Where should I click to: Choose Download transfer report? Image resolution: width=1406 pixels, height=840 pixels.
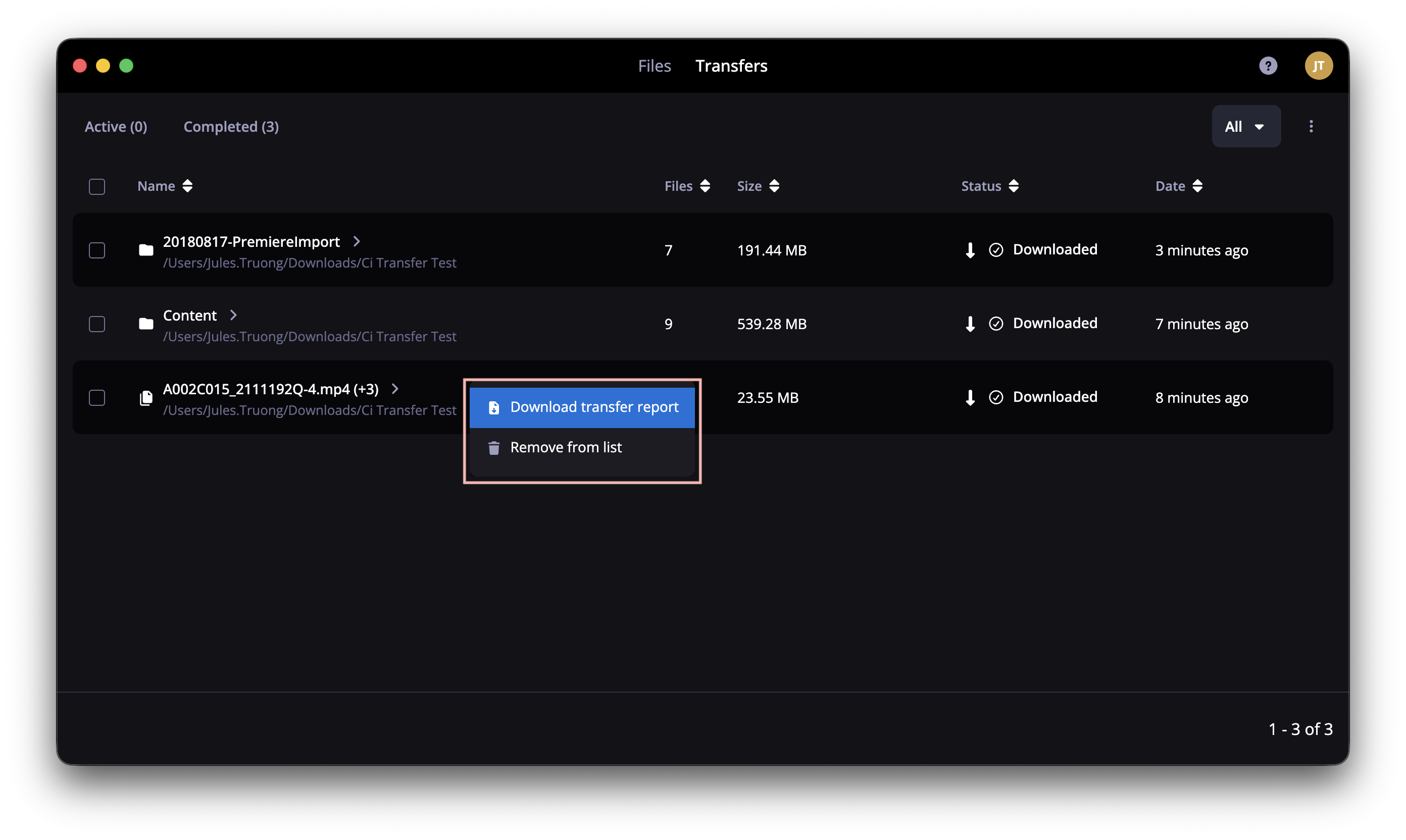pos(581,407)
